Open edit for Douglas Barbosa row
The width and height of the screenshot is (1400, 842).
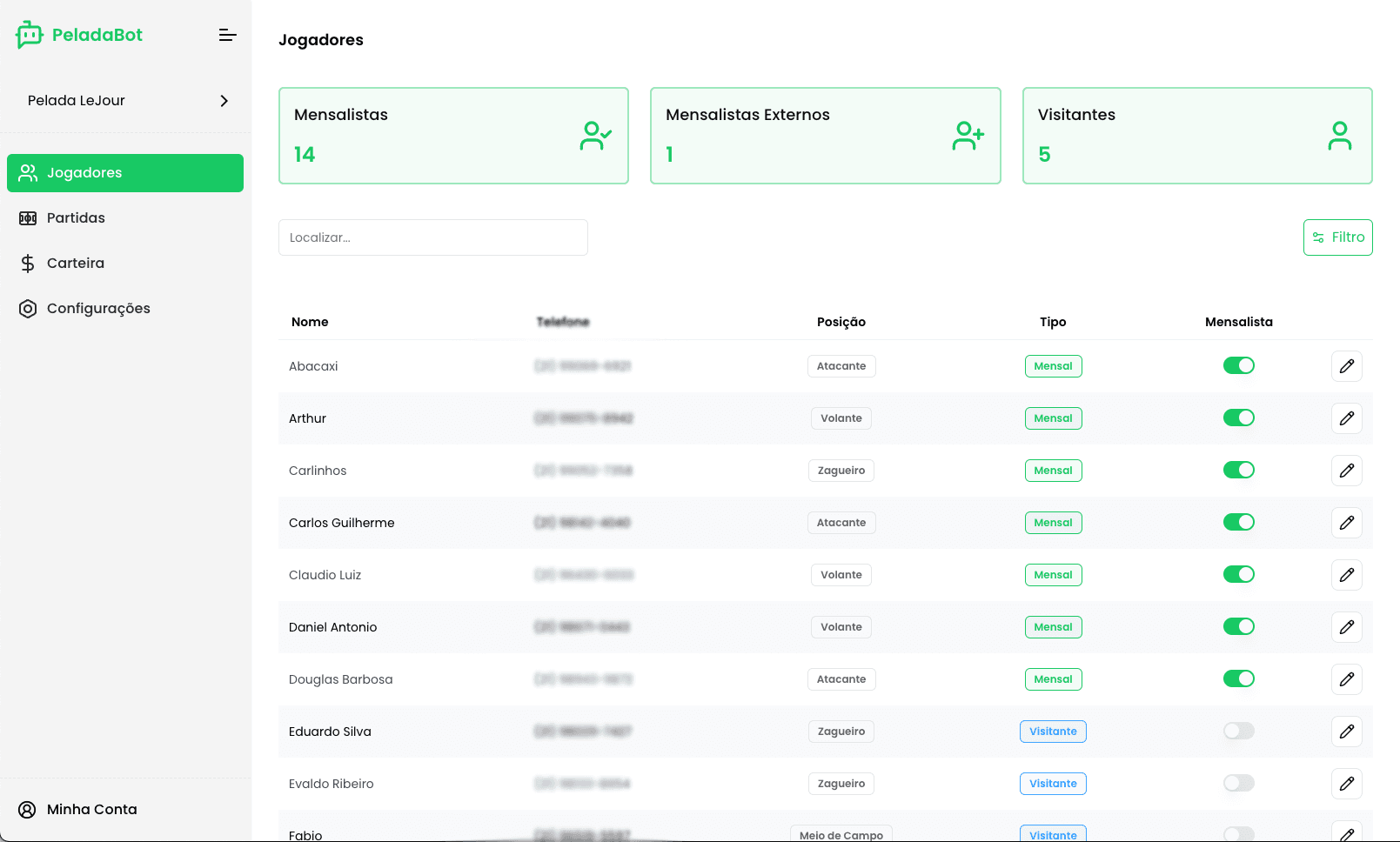1346,679
